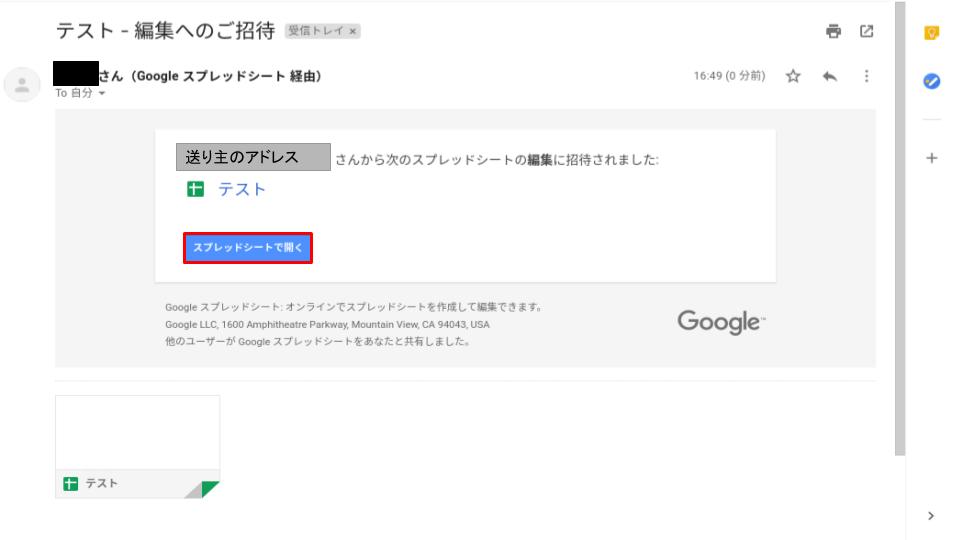960x540 pixels.
Task: Open Google Keep from the side panel
Action: click(x=931, y=32)
